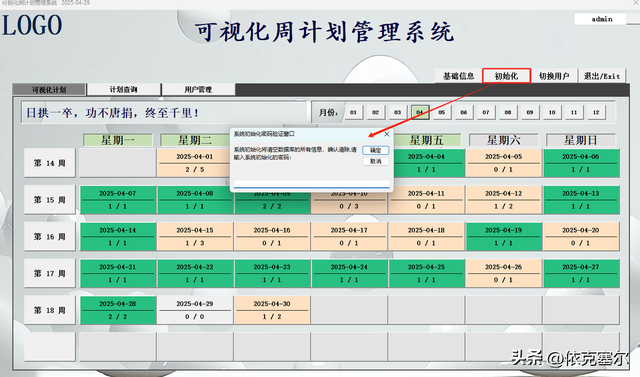The width and height of the screenshot is (640, 377).
Task: Click the 第 15 周 row header
Action: coord(50,200)
